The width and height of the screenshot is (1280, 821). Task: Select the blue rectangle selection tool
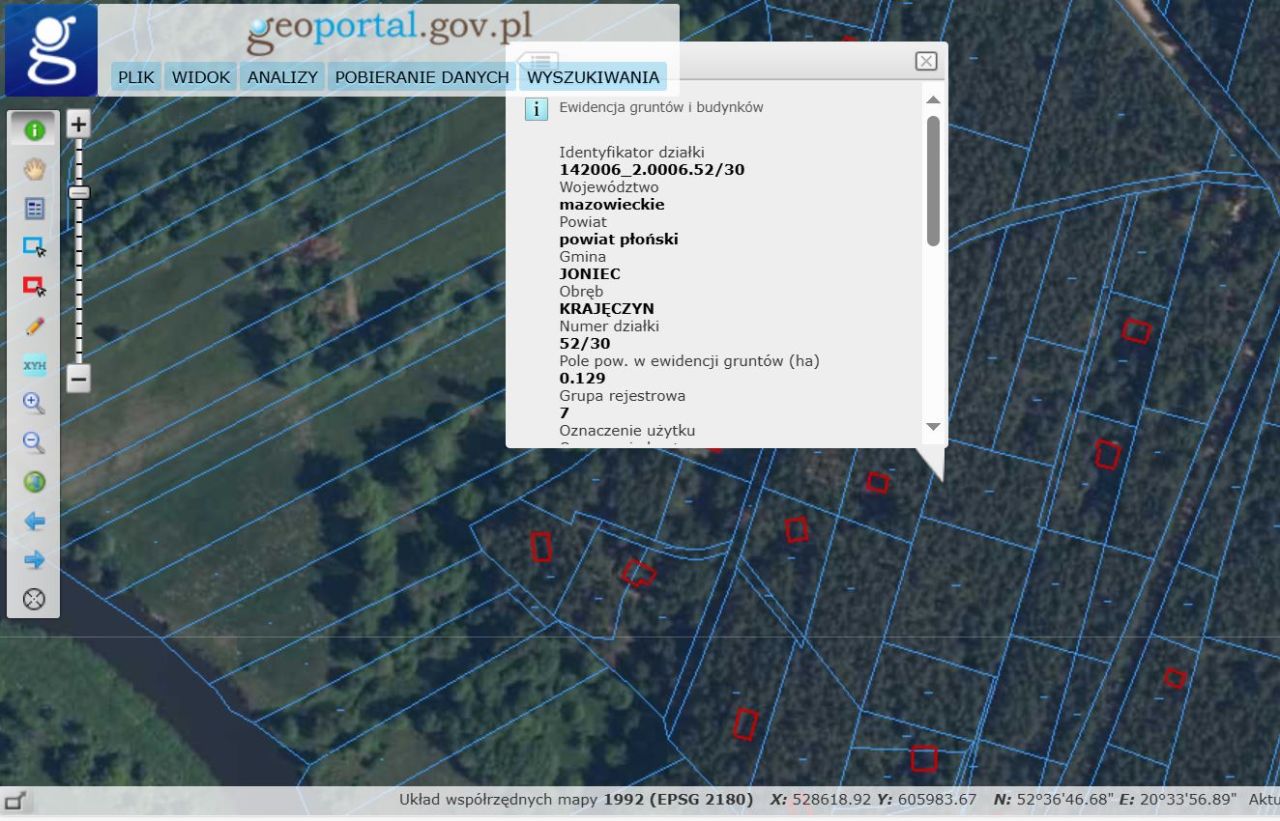tap(34, 247)
